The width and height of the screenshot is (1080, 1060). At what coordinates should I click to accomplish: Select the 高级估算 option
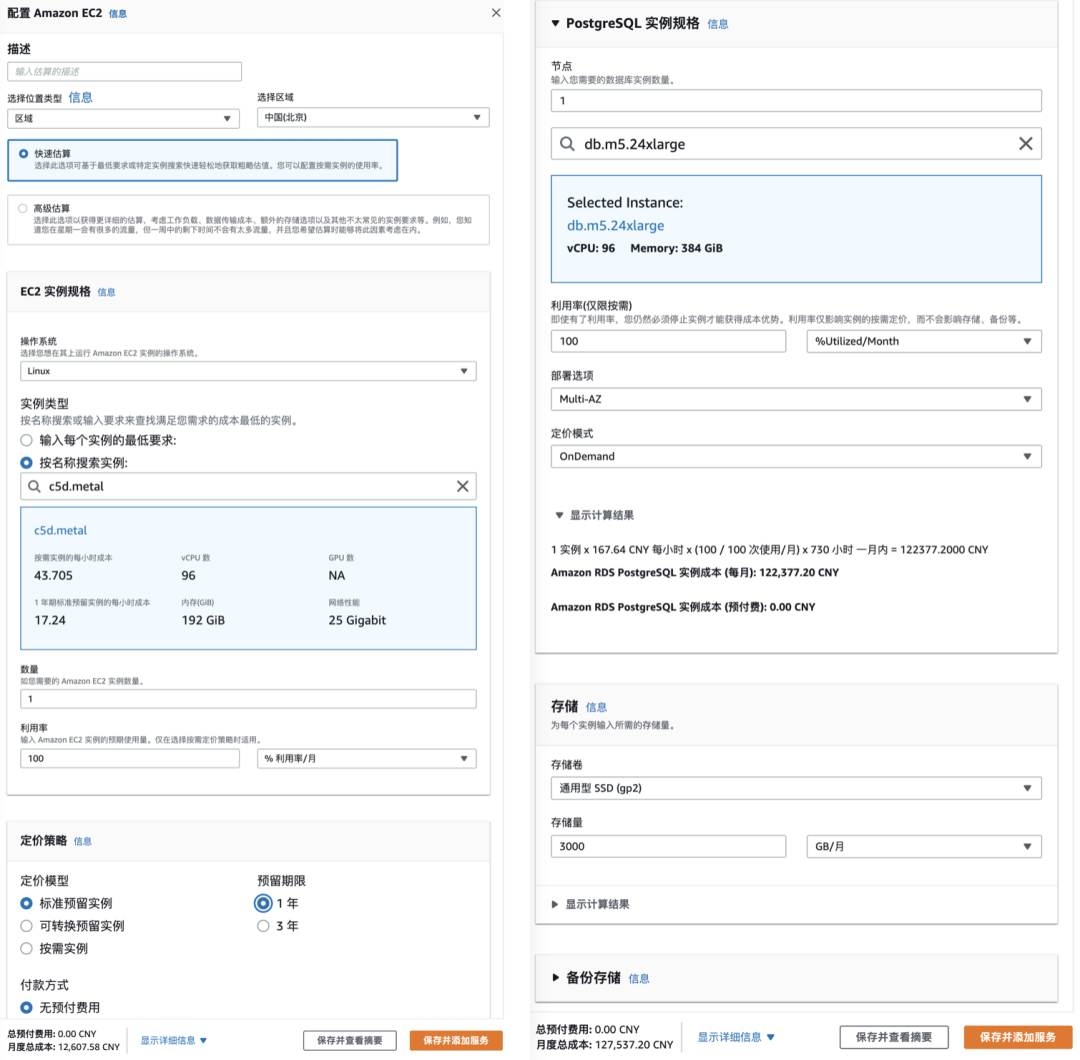click(23, 208)
